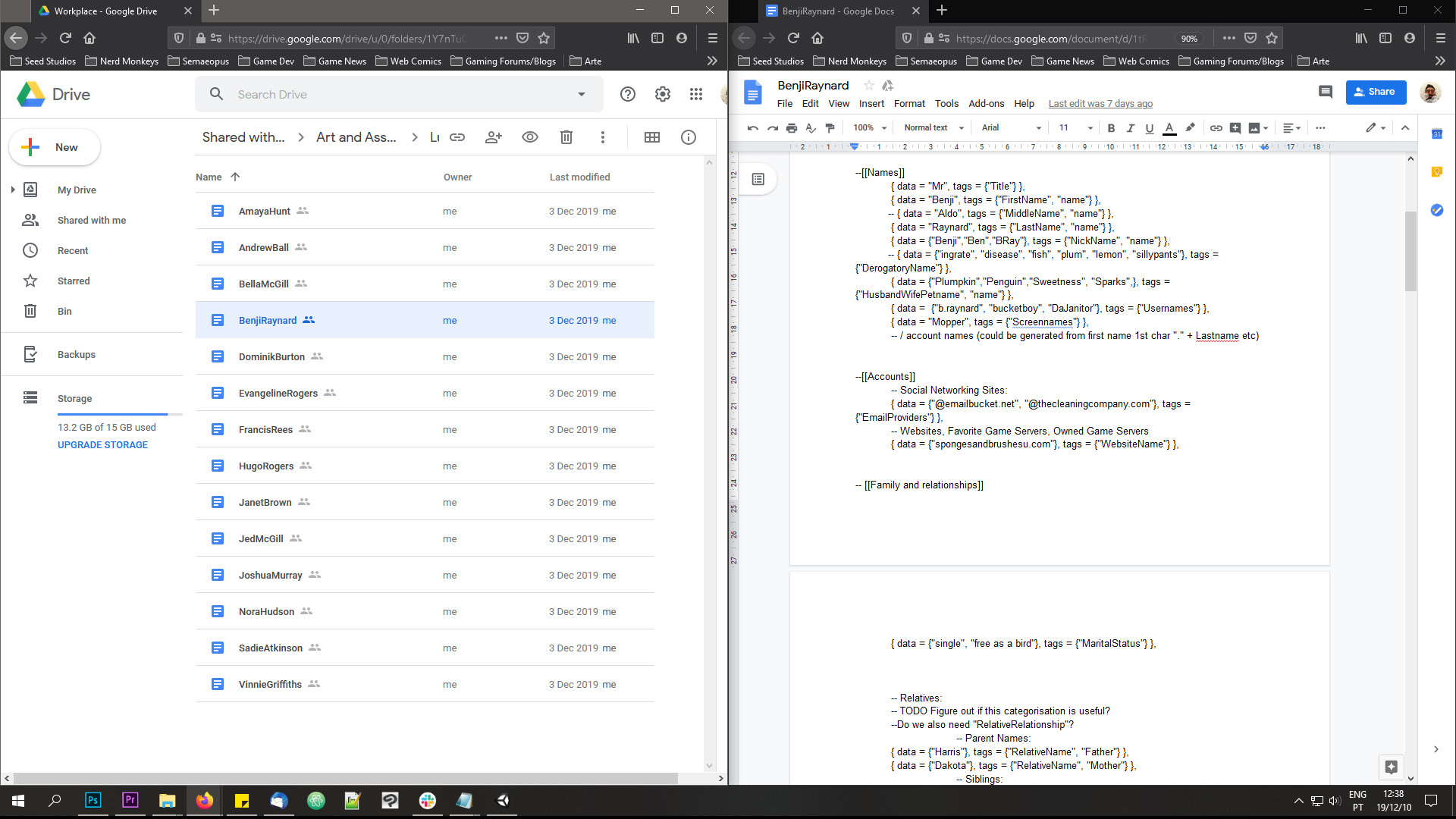Open the text alignment dropdown
The width and height of the screenshot is (1456, 819).
(1291, 128)
